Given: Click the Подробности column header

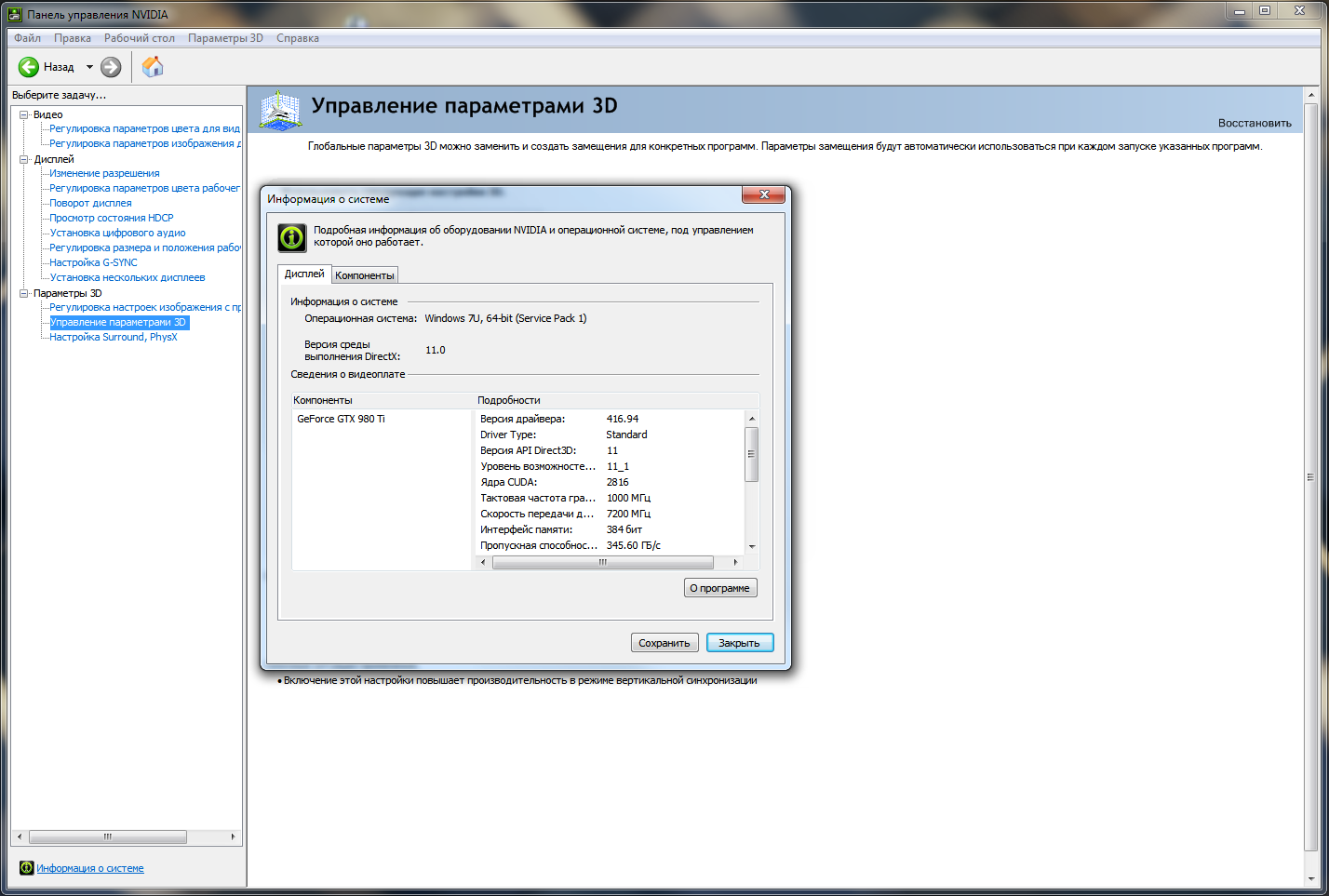Looking at the screenshot, I should [617, 400].
